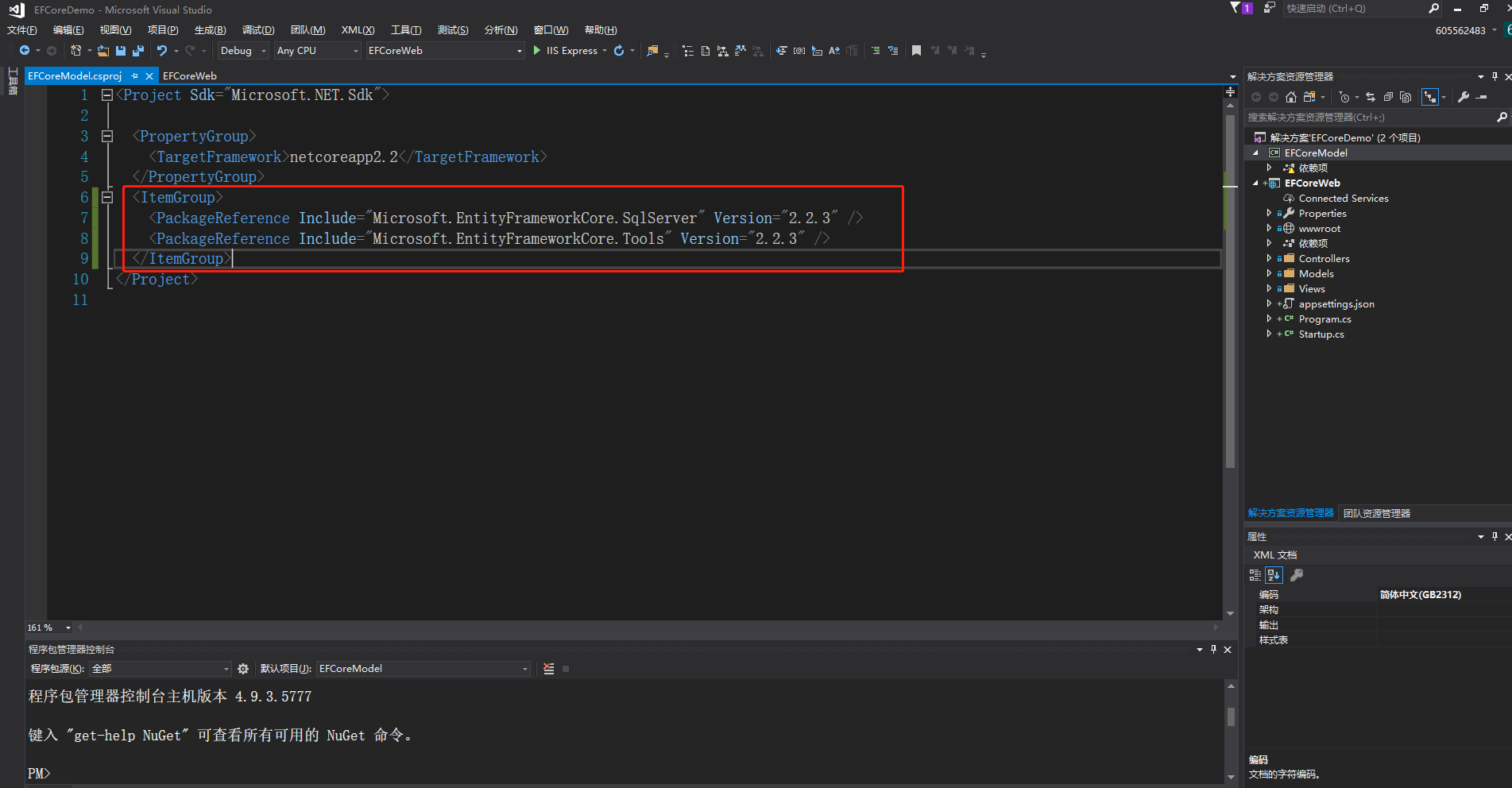Screen dimensions: 1512x788
Task: Click the Save All toolbar icon
Action: [x=137, y=51]
